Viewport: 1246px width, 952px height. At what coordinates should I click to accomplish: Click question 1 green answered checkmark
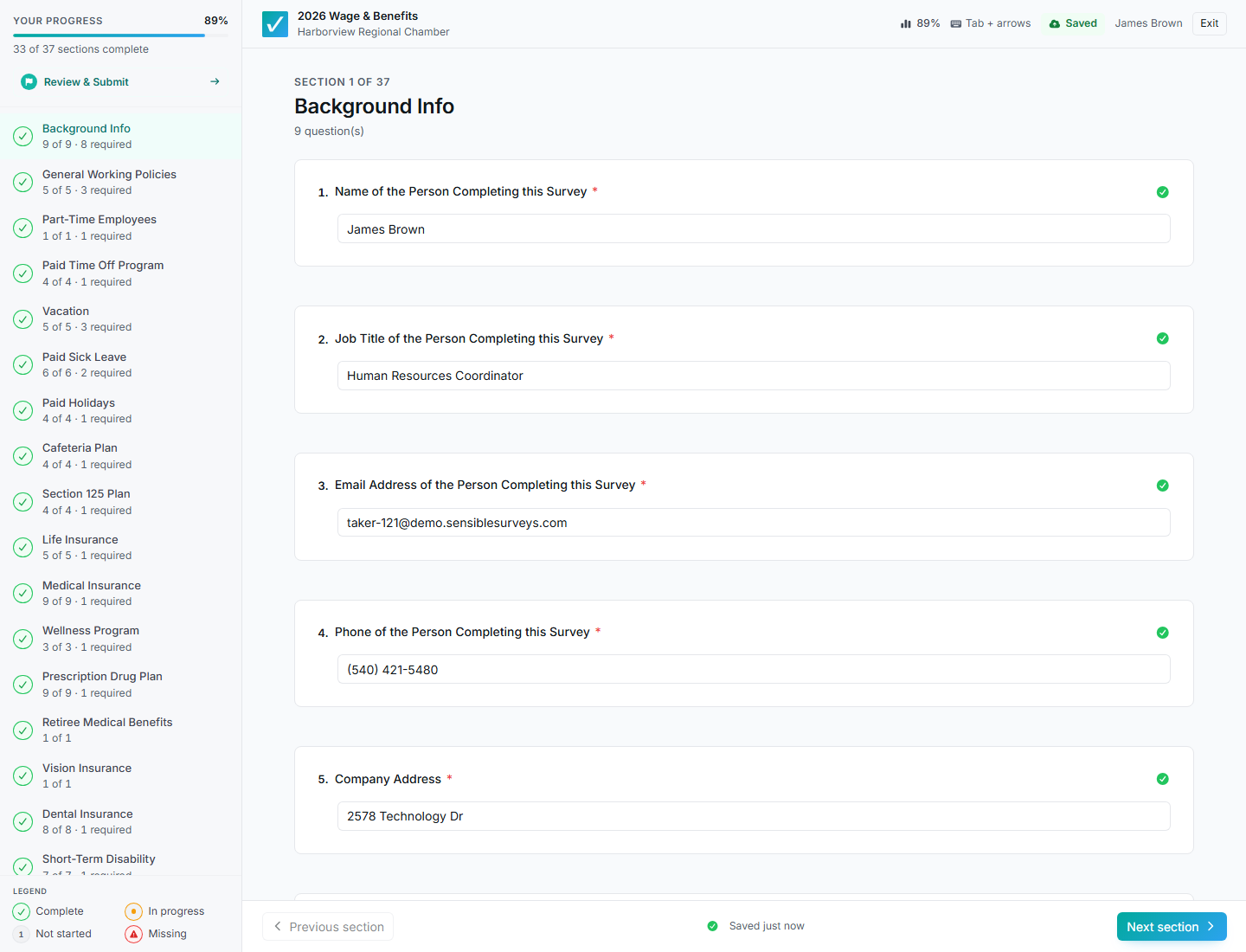(x=1163, y=192)
